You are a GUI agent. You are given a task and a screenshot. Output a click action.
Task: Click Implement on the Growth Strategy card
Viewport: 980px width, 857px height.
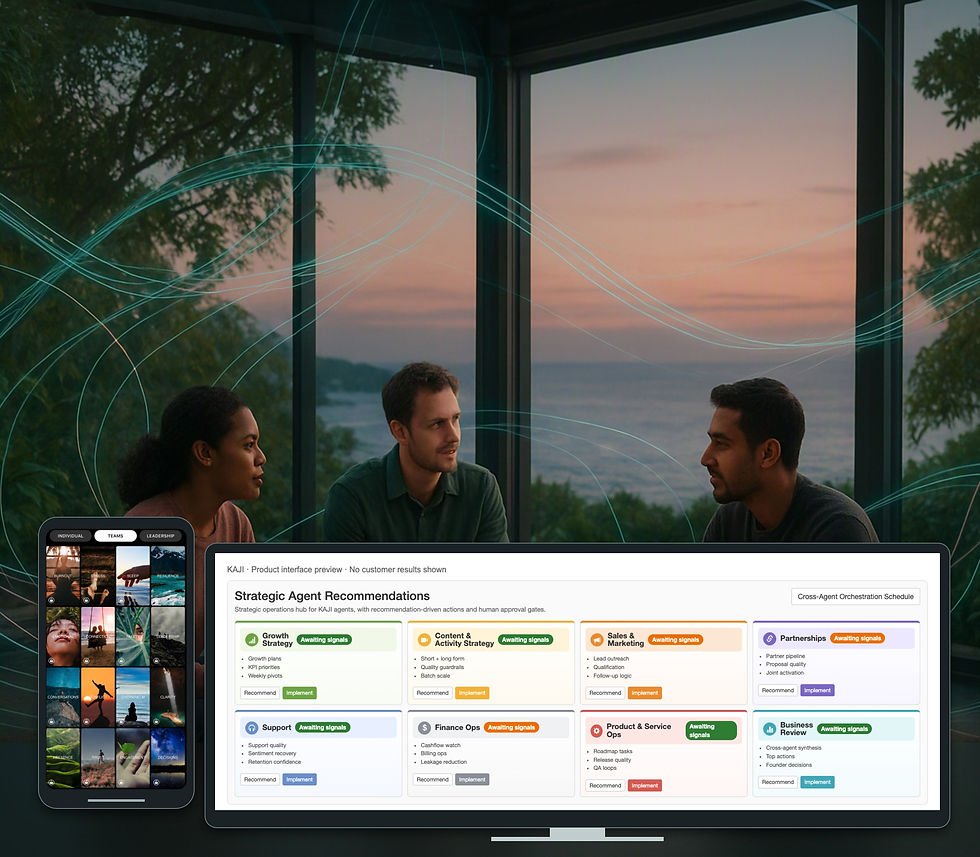click(299, 693)
